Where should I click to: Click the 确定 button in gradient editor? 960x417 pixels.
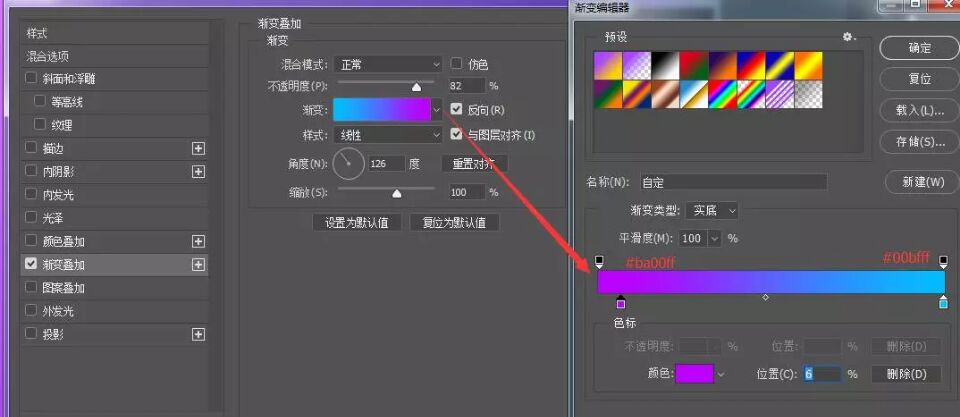pos(919,48)
